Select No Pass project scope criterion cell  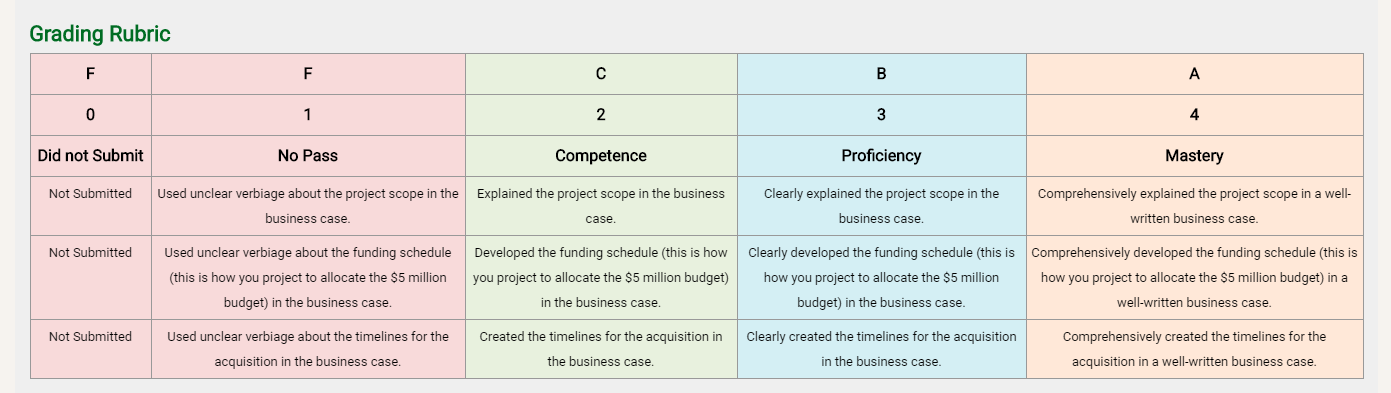[x=308, y=206]
